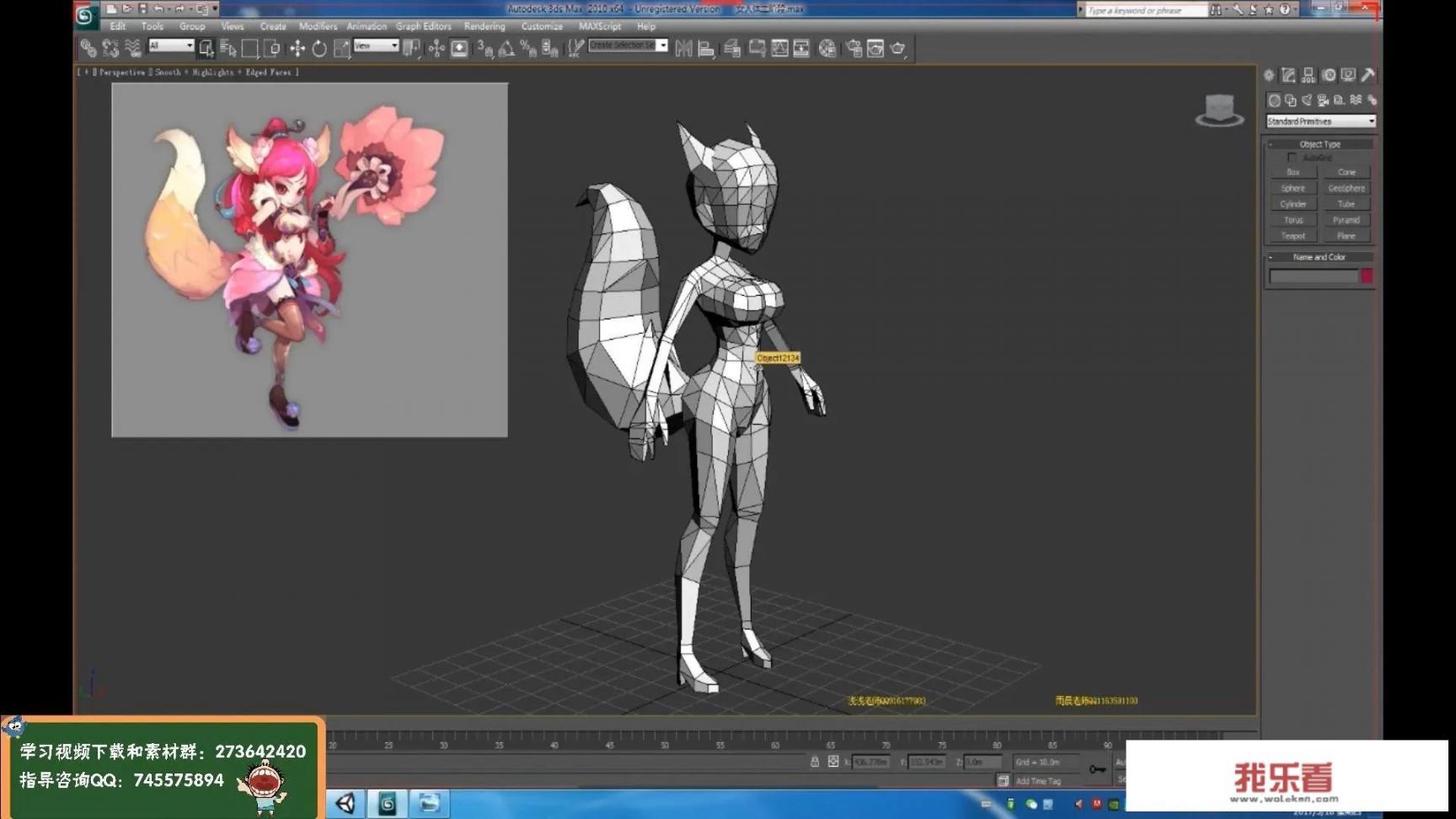
Task: Click the object name input field
Action: (x=1314, y=276)
